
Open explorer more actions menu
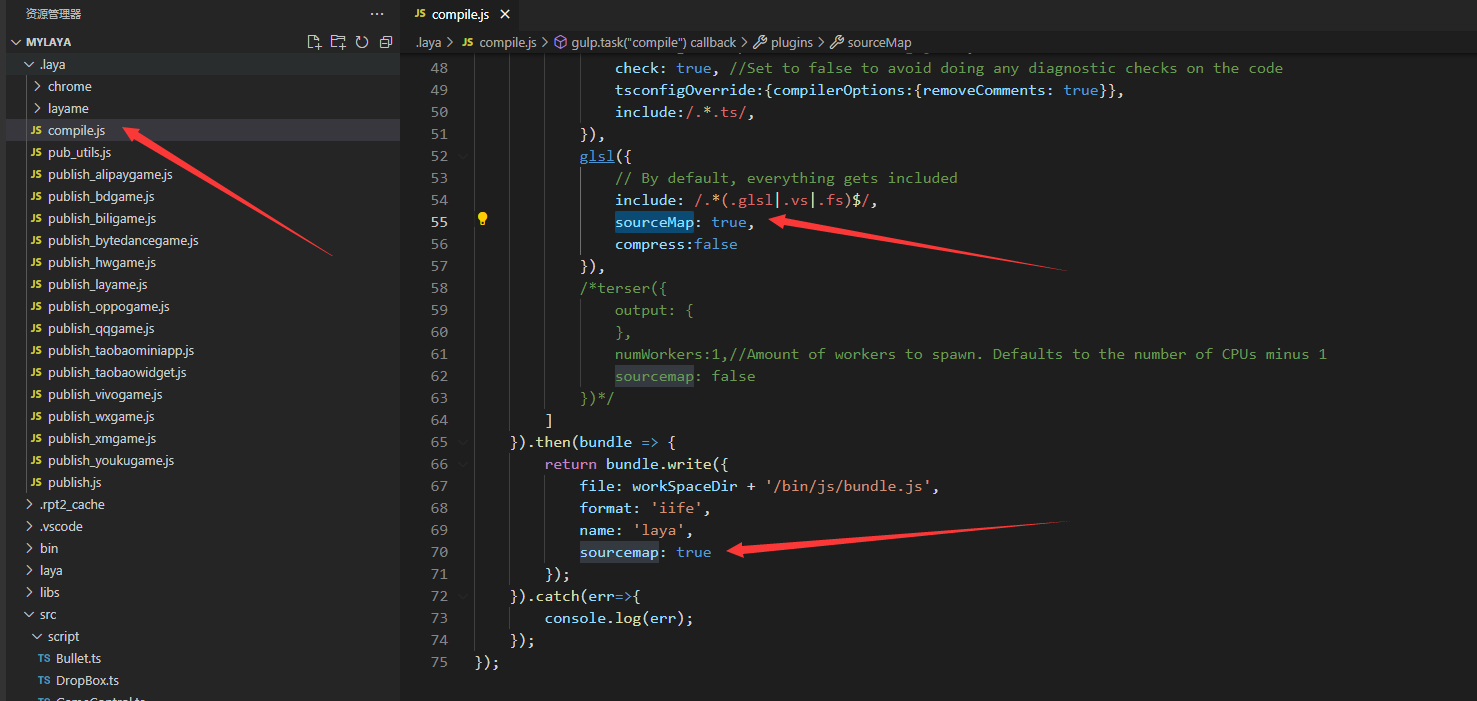[377, 14]
